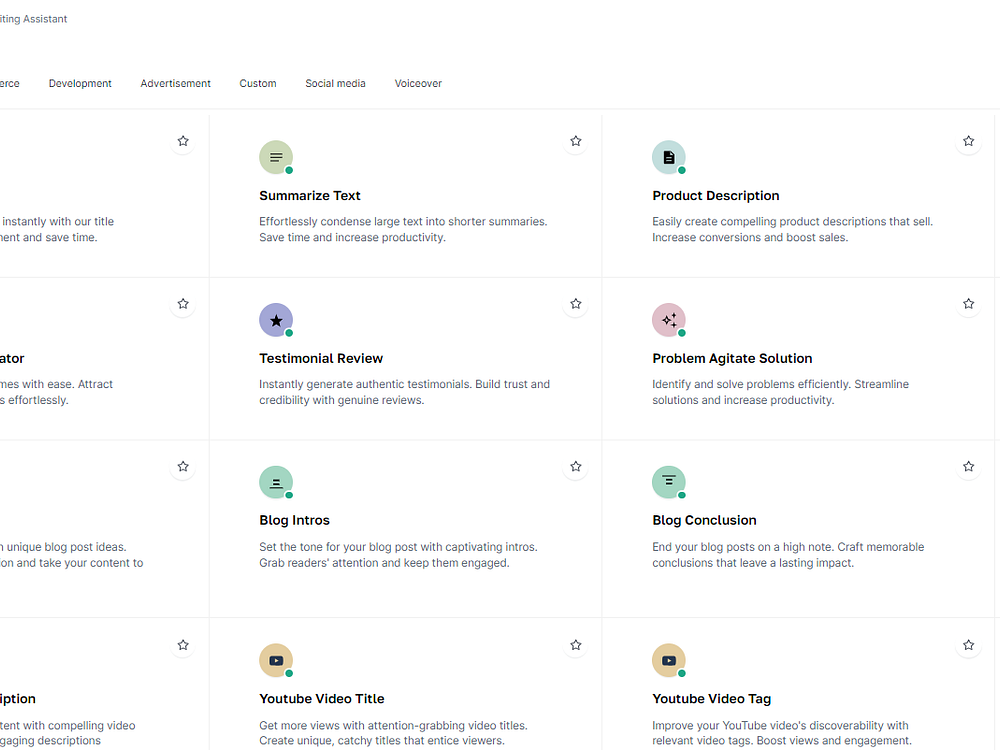Add Blog Intros to favorites
This screenshot has height=750, width=1000.
576,466
